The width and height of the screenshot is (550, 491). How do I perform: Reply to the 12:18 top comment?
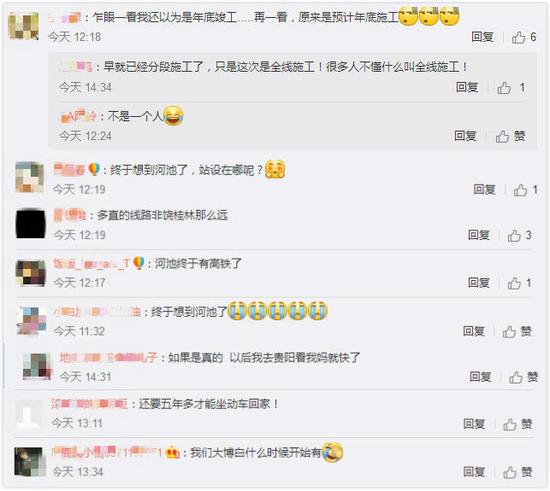(482, 36)
